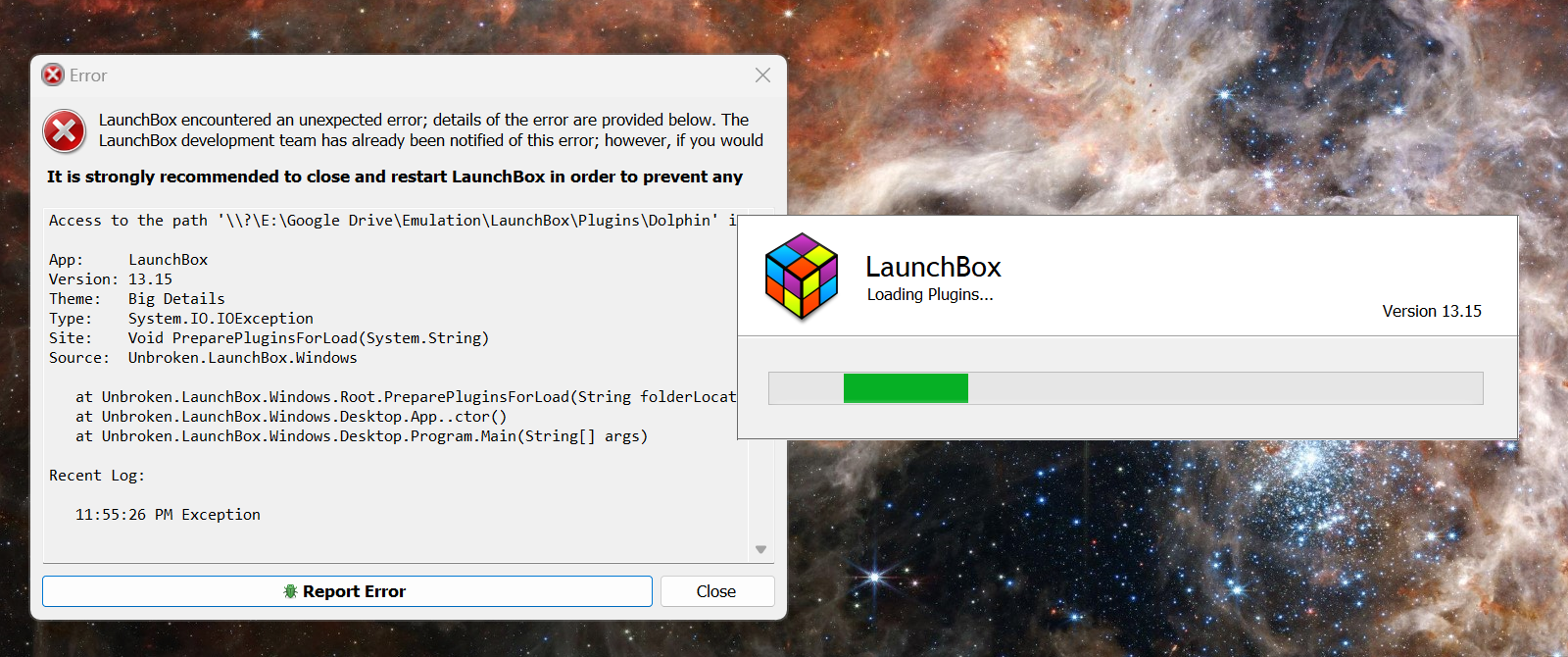
Task: Click the System.IO.IOException type line
Action: (181, 319)
